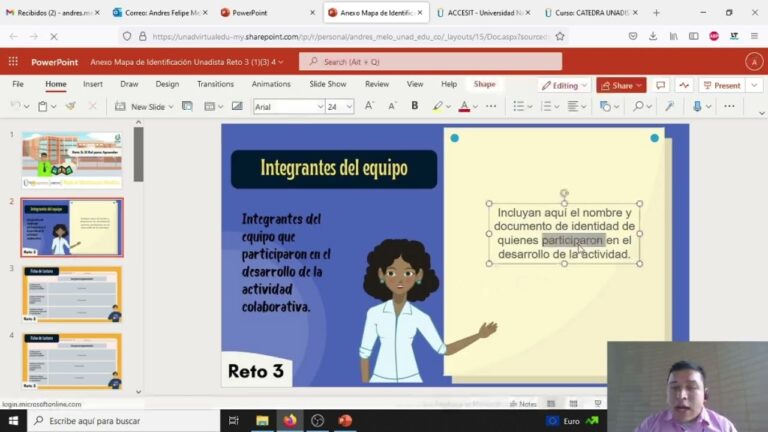
Task: Click the Delete X icon
Action: click(92, 106)
